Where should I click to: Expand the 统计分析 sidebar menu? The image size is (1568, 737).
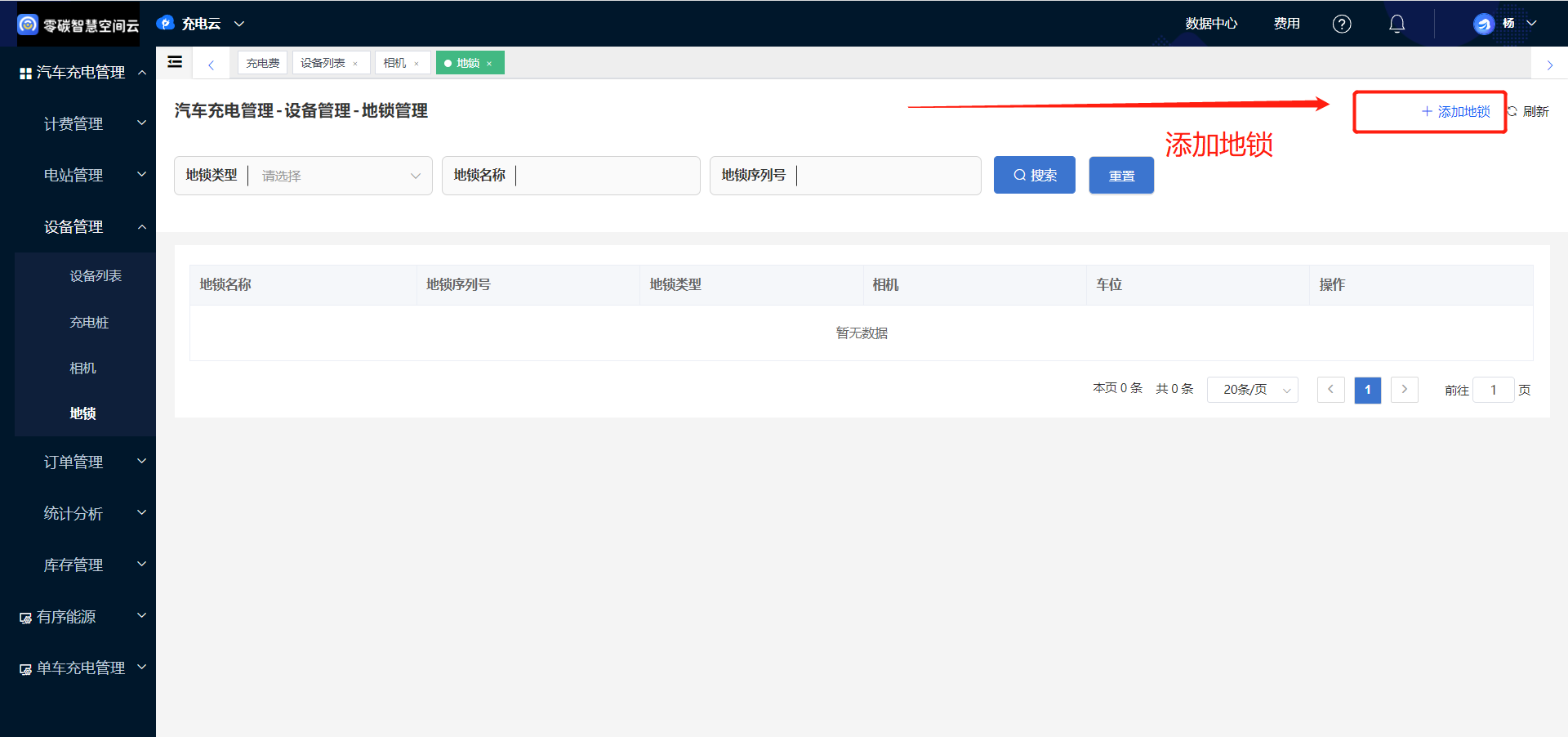point(78,514)
